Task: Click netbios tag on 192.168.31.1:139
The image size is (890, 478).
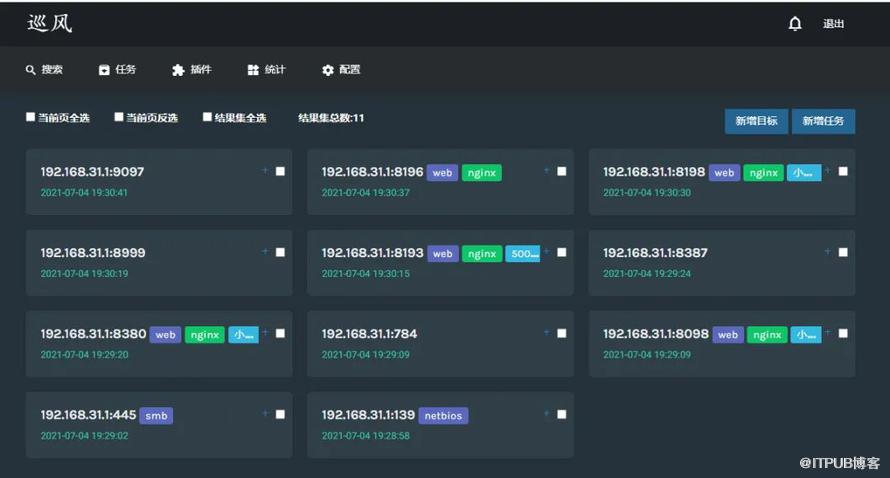Action: point(443,416)
